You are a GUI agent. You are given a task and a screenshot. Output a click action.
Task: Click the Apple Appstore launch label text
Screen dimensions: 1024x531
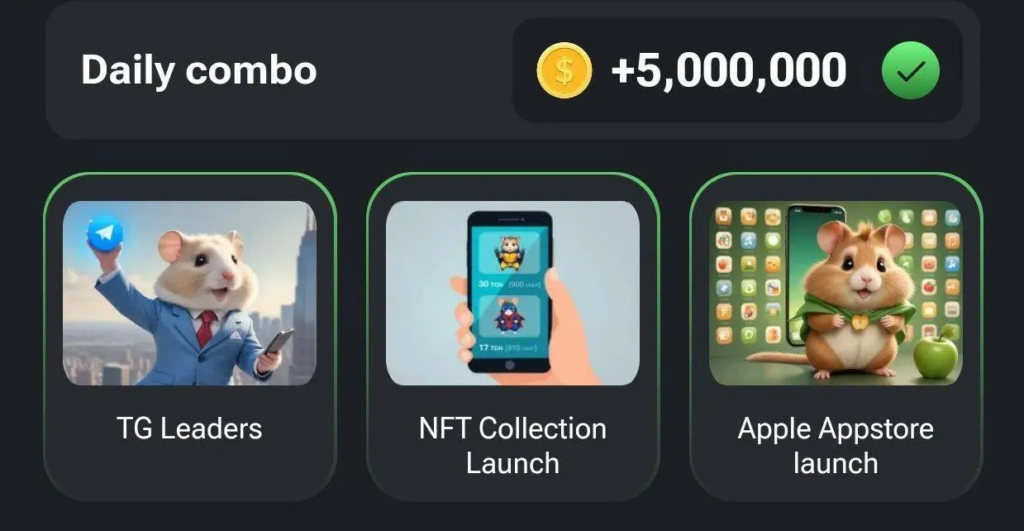(836, 446)
